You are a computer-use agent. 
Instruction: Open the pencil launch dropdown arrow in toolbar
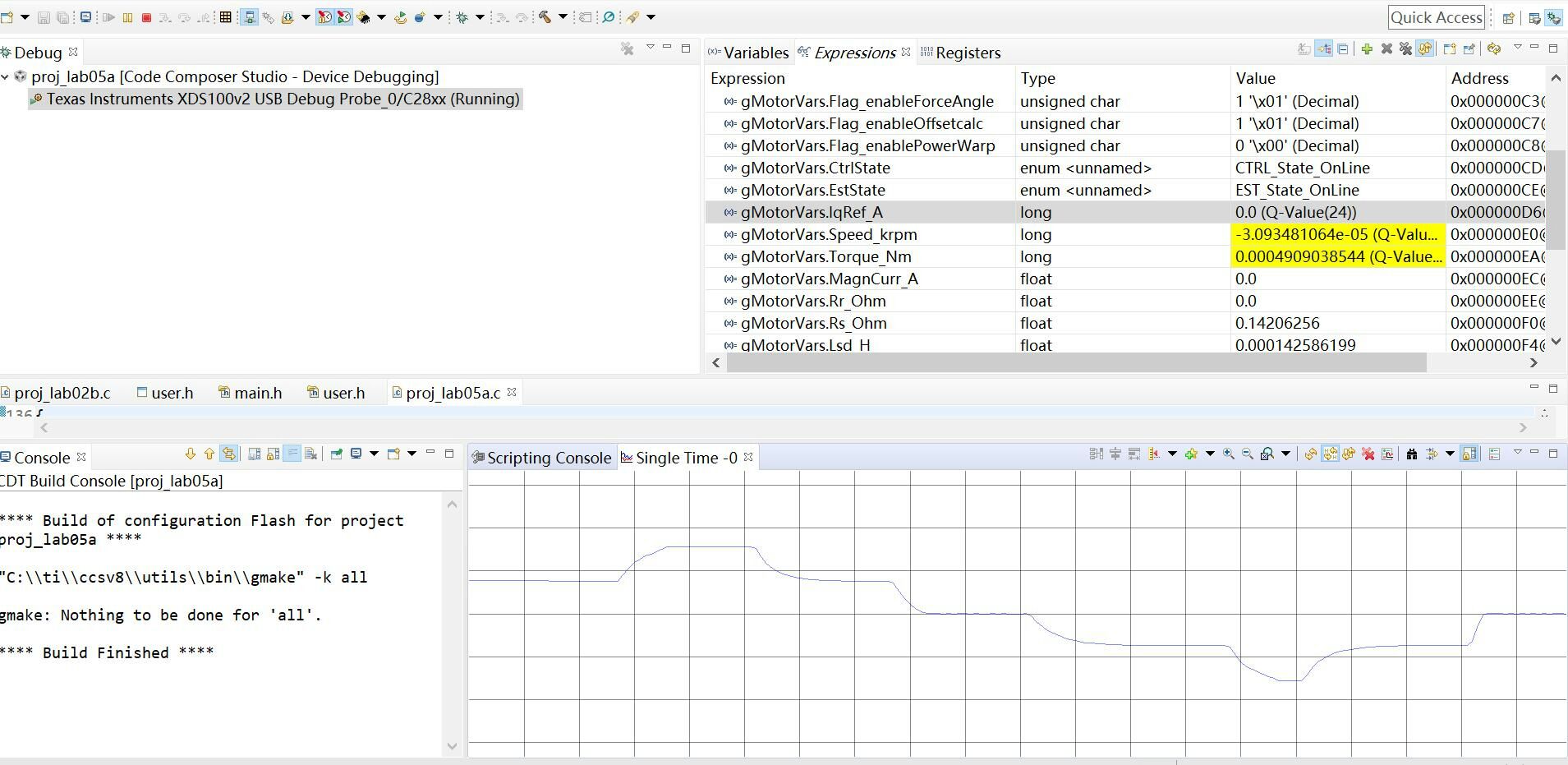coord(651,17)
